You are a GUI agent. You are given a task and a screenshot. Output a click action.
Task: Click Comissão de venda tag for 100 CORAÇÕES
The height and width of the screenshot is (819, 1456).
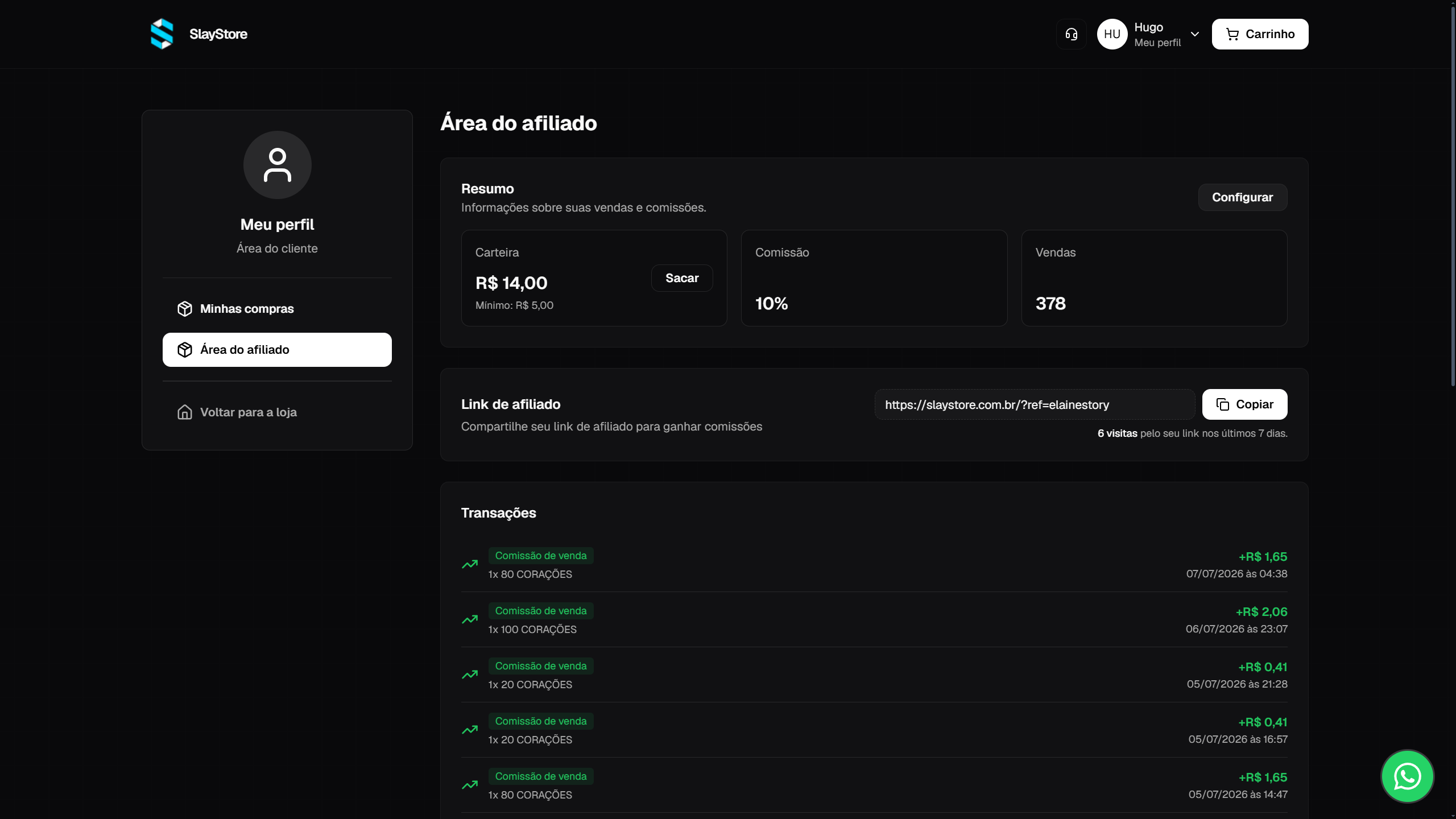[x=541, y=611]
